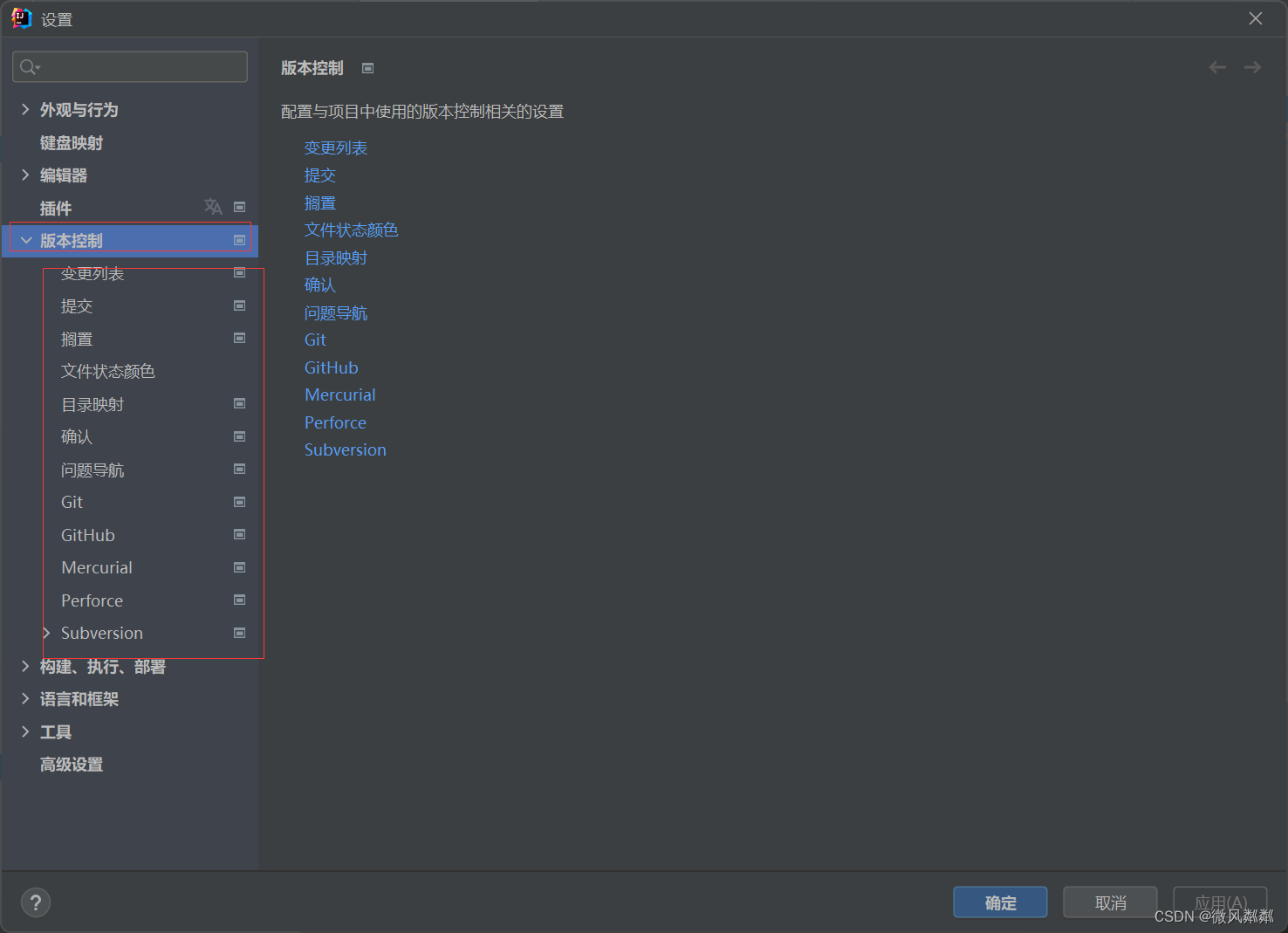This screenshot has height=933, width=1288.
Task: Close the 设置 dialog window
Action: click(1256, 18)
